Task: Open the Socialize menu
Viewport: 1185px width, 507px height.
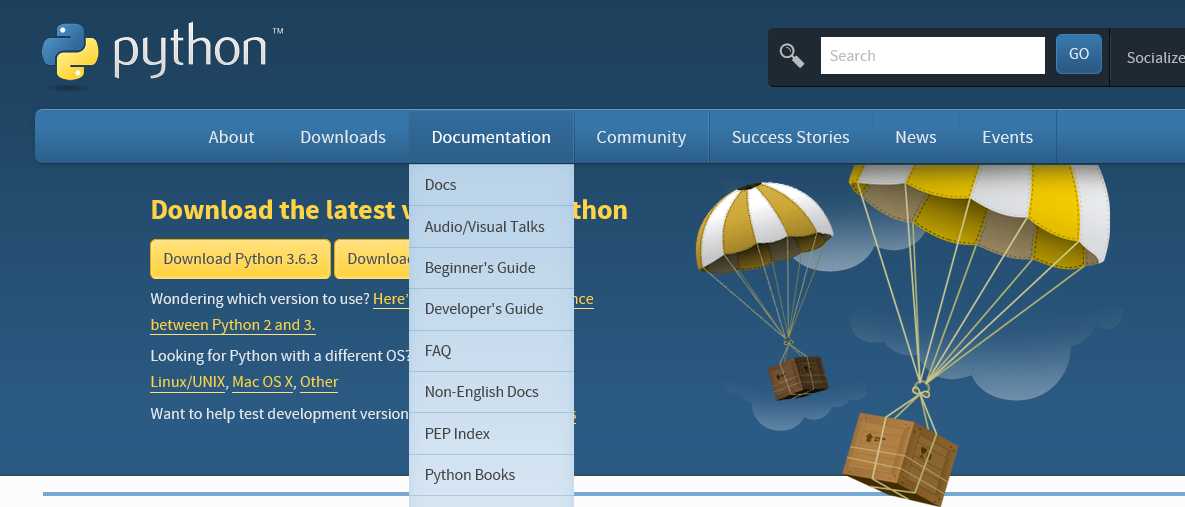Action: [1154, 57]
